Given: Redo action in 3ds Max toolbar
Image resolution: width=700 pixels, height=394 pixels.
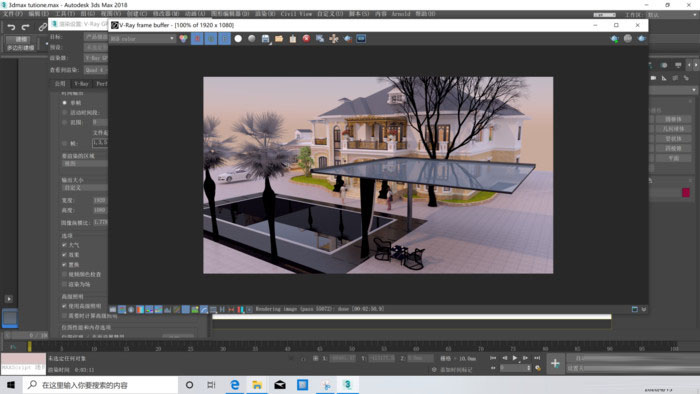Looking at the screenshot, I should pyautogui.click(x=25, y=27).
